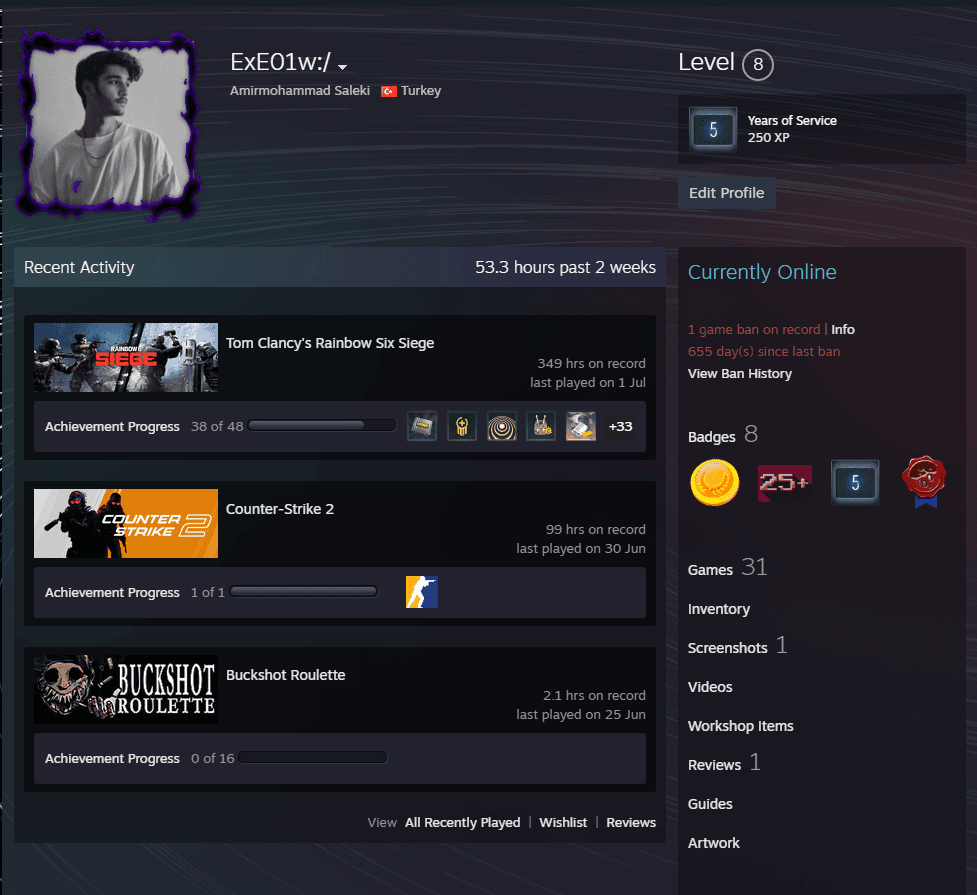Open the Wishlist link
Viewport: 977px width, 895px height.
coord(563,822)
